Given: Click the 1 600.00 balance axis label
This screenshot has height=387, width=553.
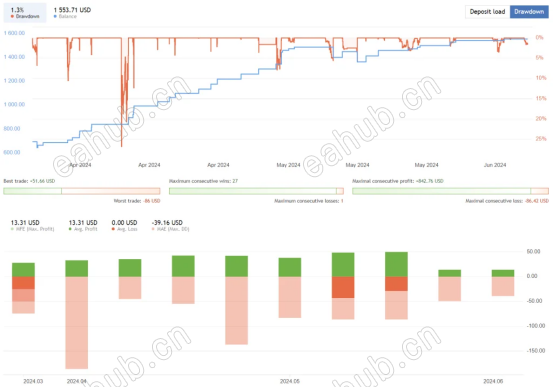Looking at the screenshot, I should [x=14, y=33].
